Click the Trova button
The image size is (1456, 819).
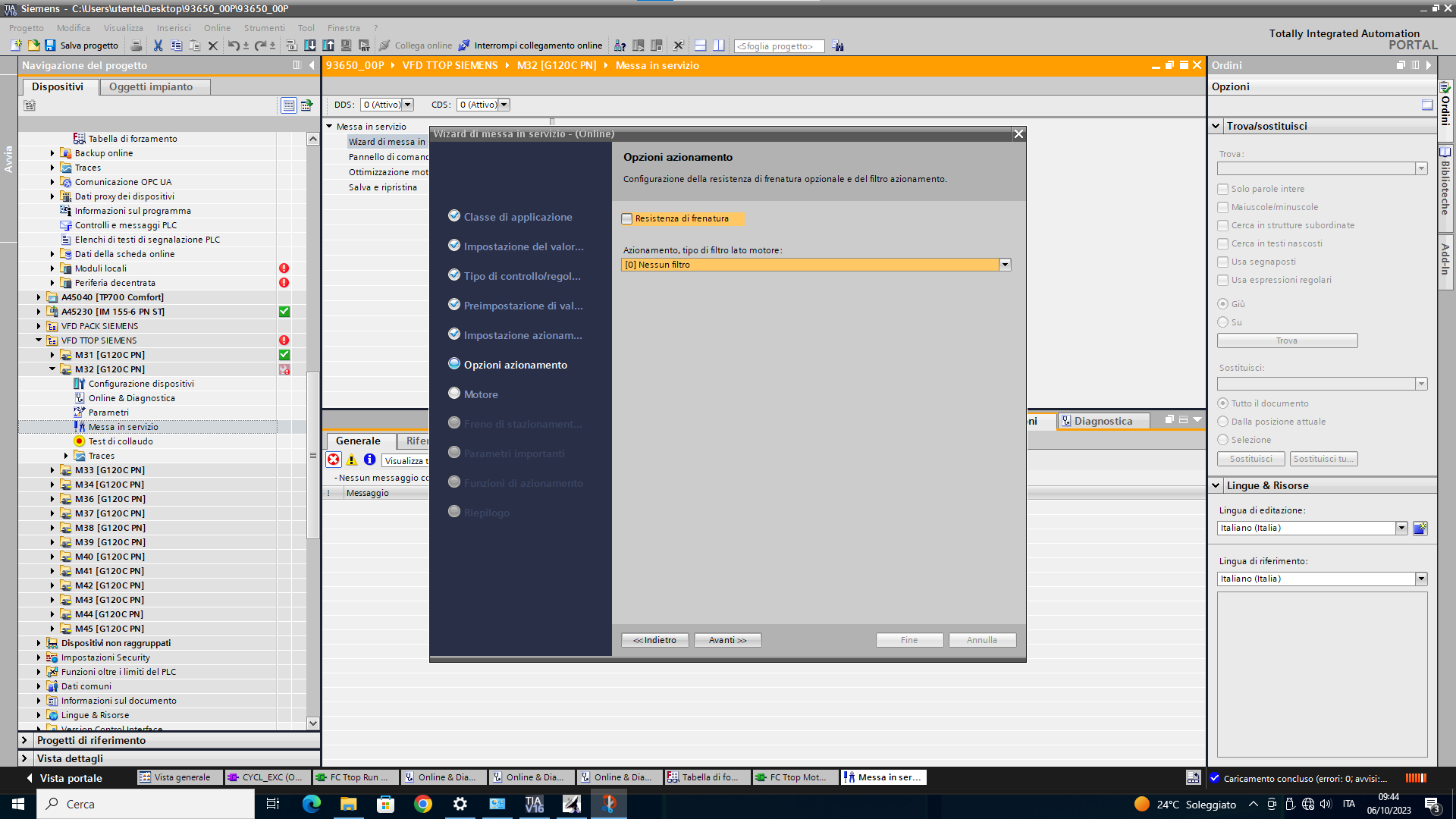1287,340
